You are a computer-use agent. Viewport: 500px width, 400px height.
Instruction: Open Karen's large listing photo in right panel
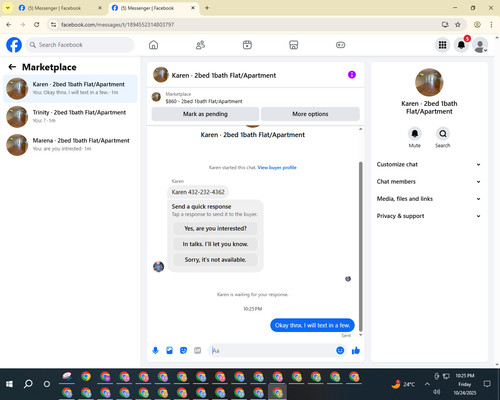(x=429, y=82)
